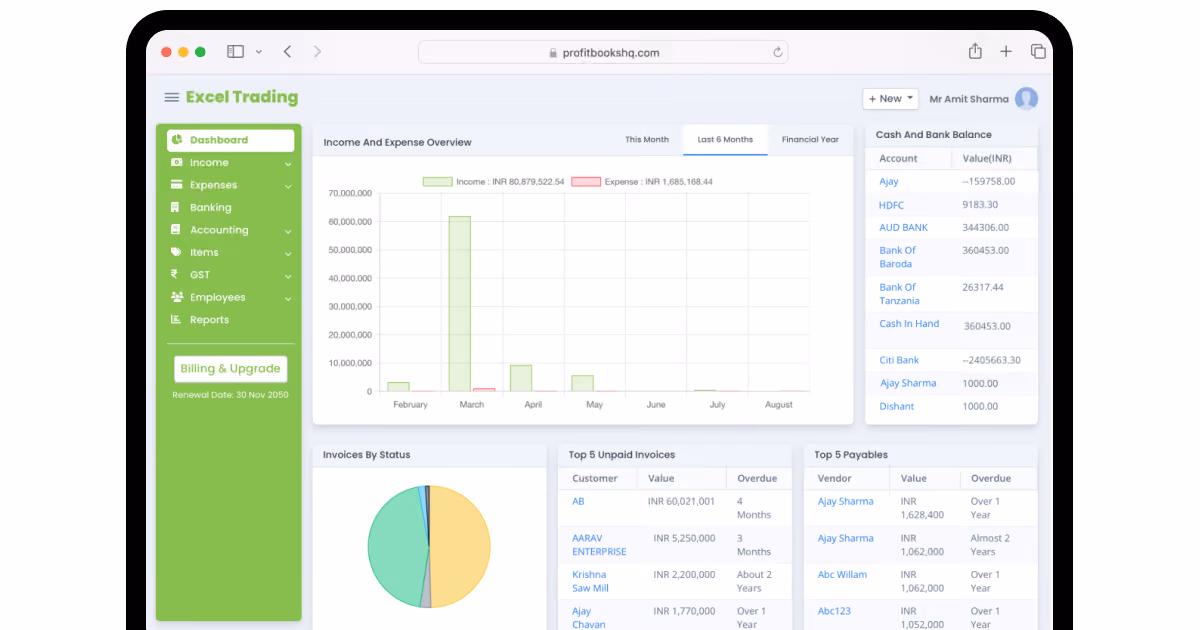Expand the Income sidebar menu chevron

[288, 164]
